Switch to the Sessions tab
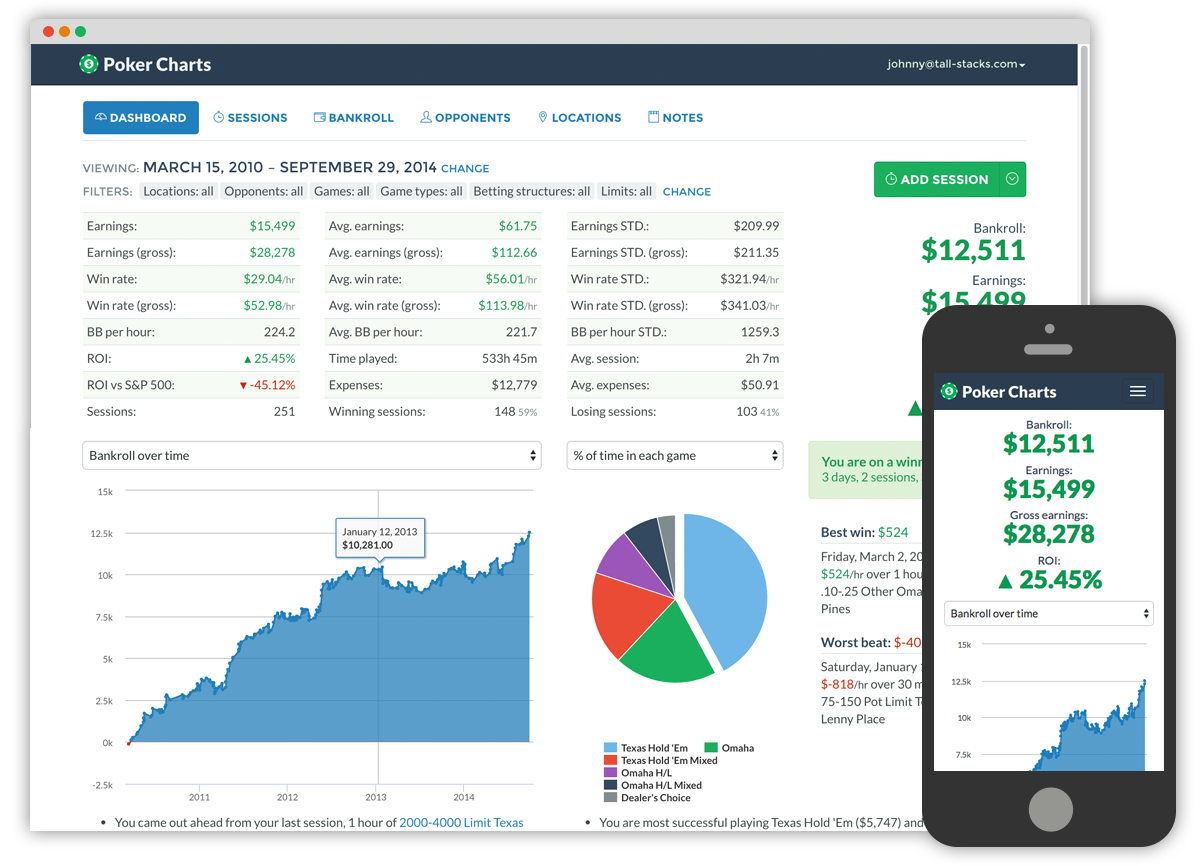Screen dimensions: 1200x866 [250, 117]
